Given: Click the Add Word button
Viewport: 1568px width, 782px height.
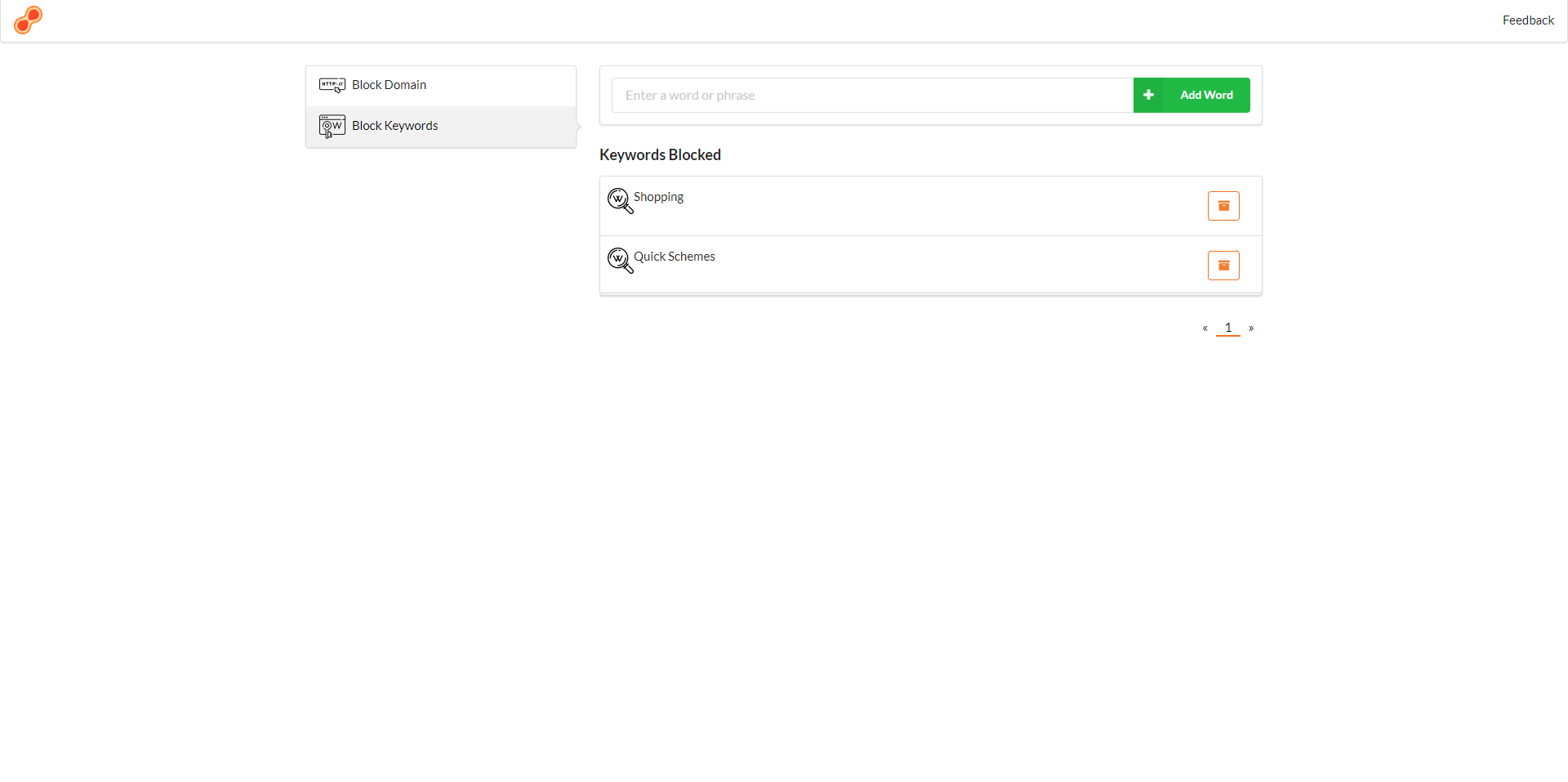Looking at the screenshot, I should tap(1192, 96).
